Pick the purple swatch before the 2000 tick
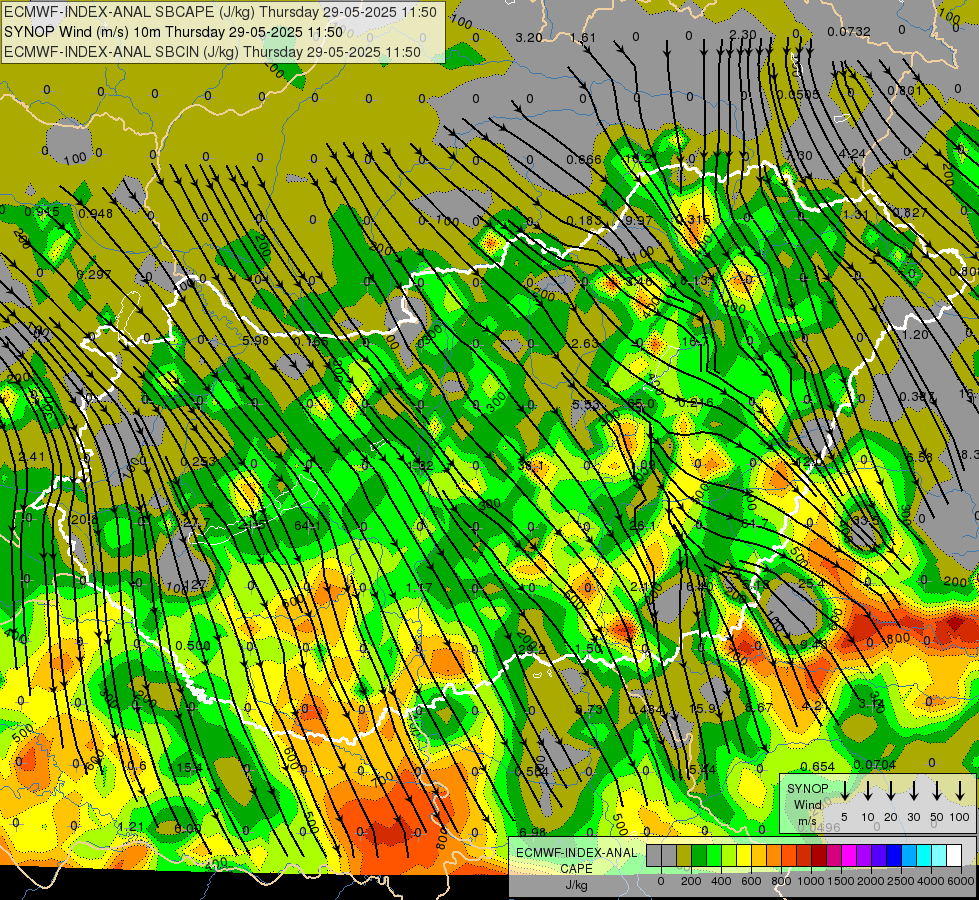Screen dimensions: 979x900 click(x=863, y=856)
